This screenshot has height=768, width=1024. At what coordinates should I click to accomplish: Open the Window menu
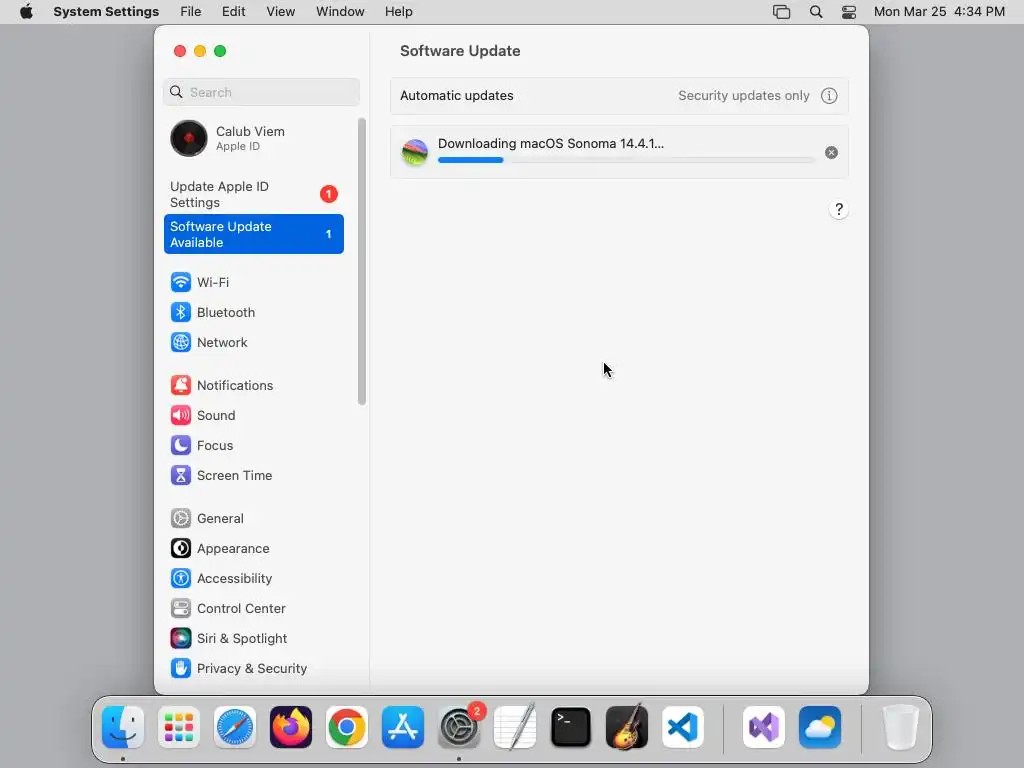pos(340,12)
